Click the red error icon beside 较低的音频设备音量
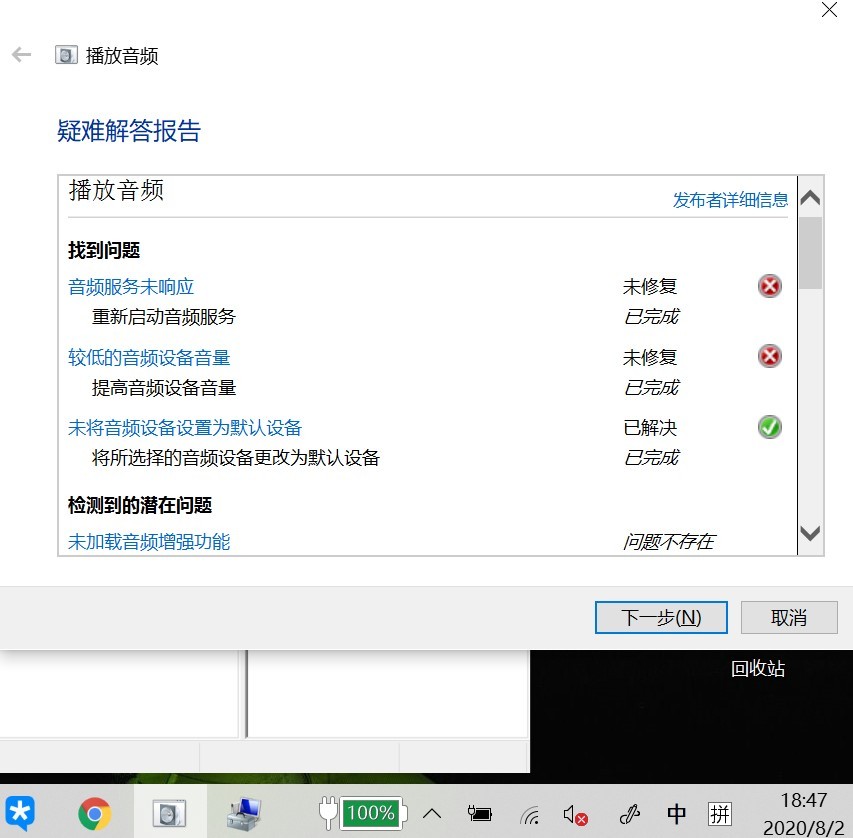853x838 pixels. pos(769,356)
